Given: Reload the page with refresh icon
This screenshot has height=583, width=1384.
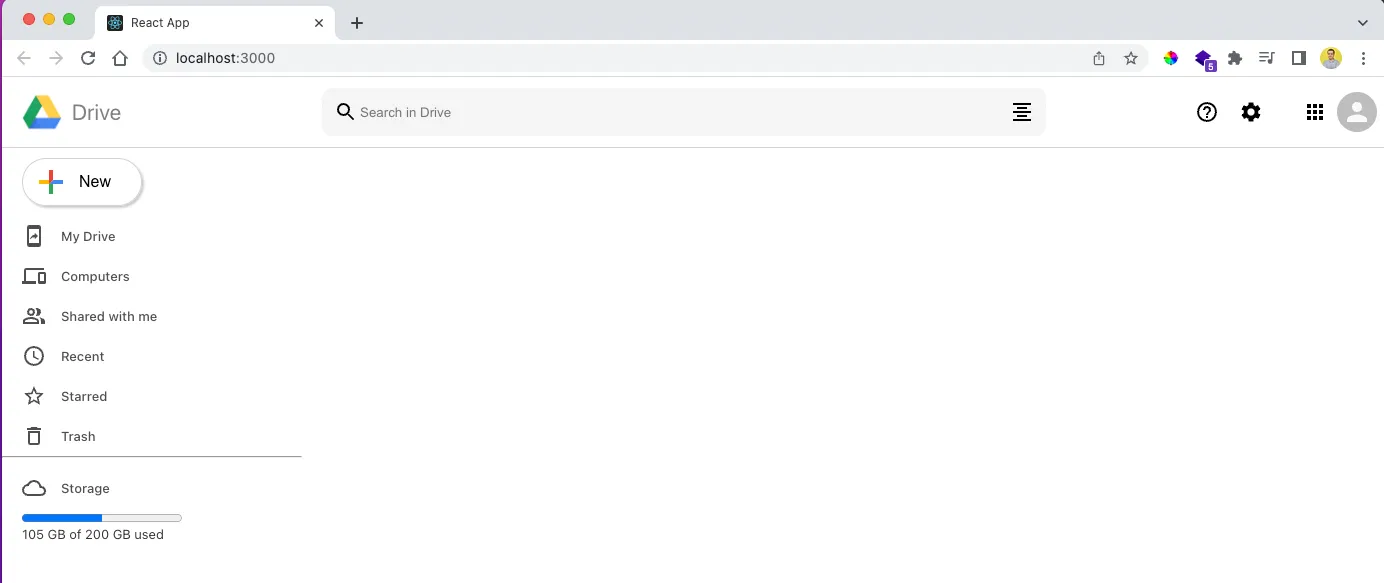Looking at the screenshot, I should (88, 58).
